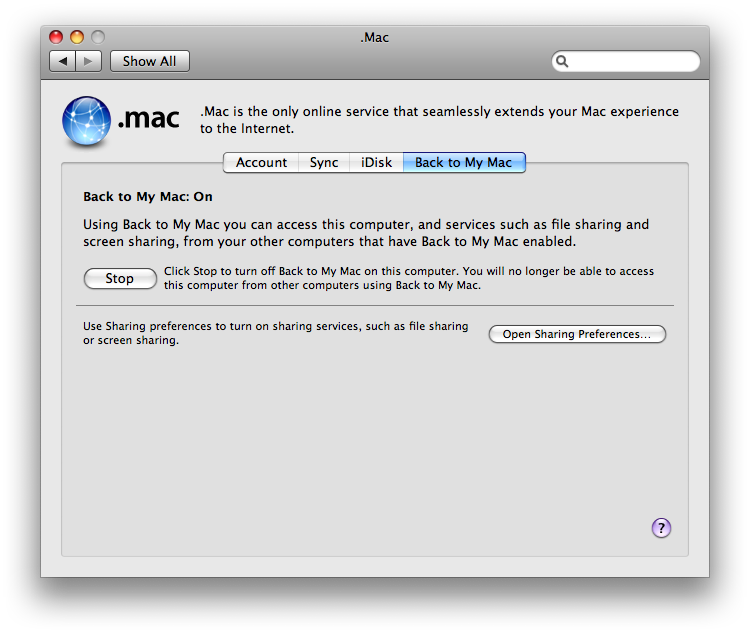Switch to the Account tab
The width and height of the screenshot is (750, 633).
(261, 163)
